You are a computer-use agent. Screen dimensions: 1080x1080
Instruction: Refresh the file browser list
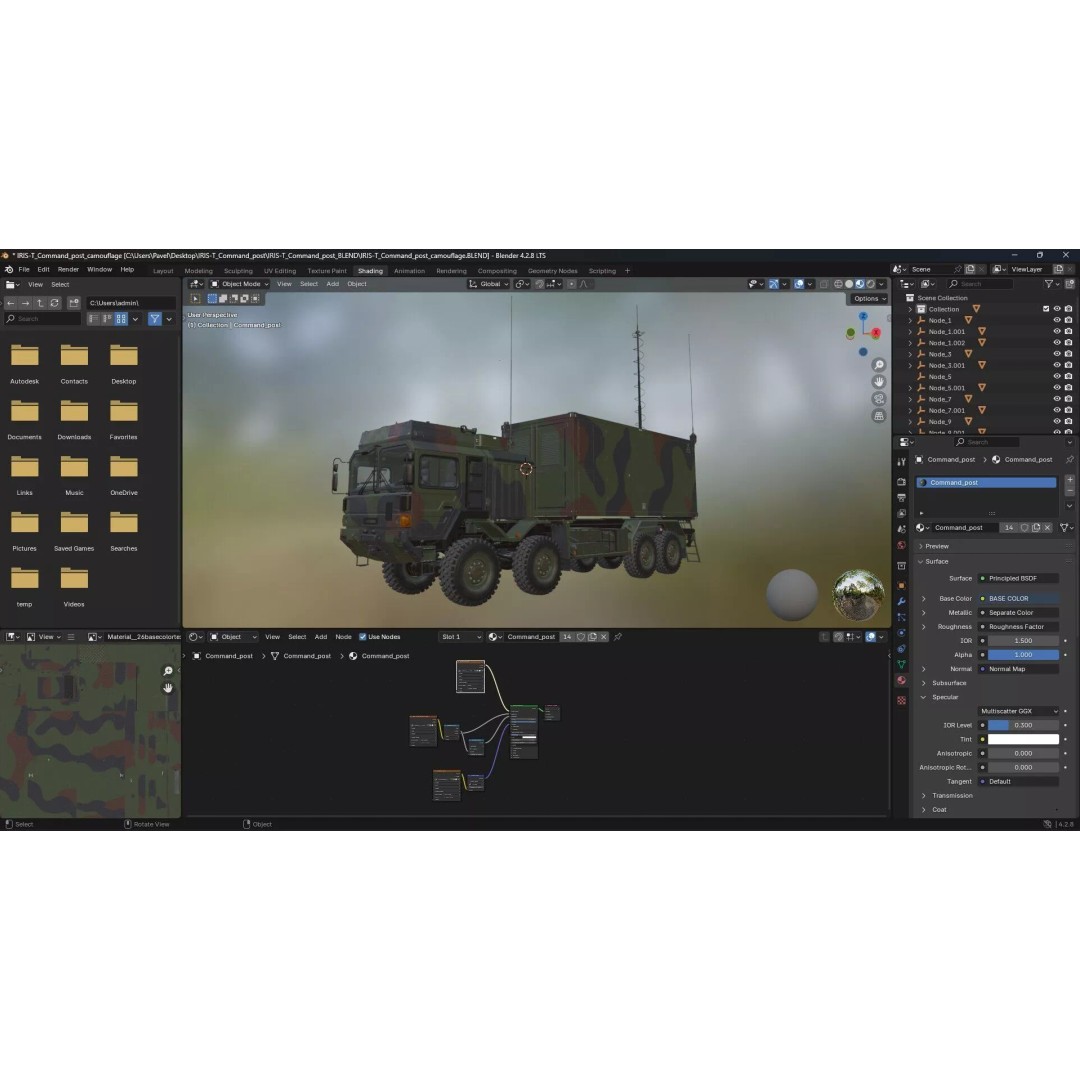click(54, 303)
